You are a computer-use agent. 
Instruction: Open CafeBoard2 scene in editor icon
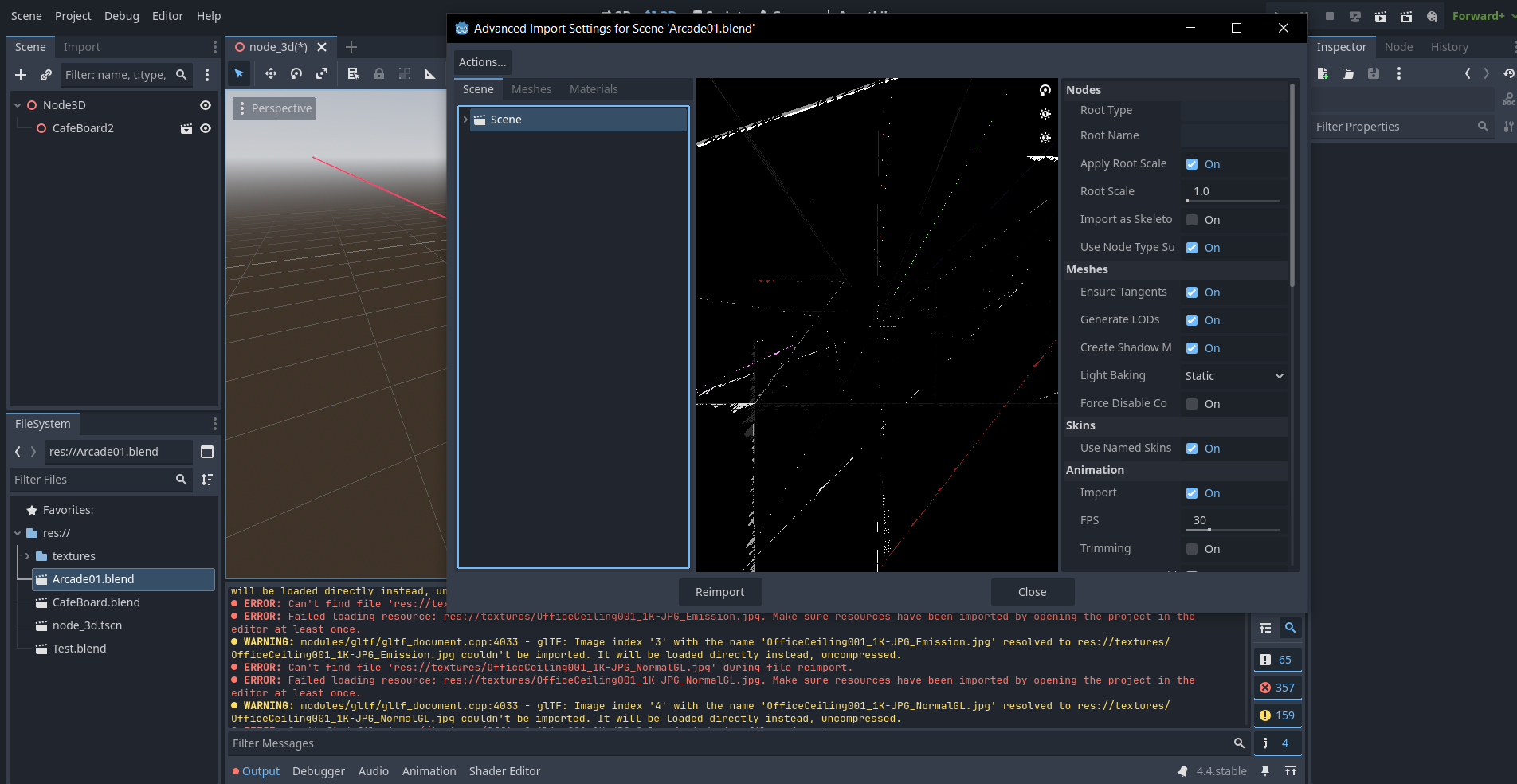[186, 128]
